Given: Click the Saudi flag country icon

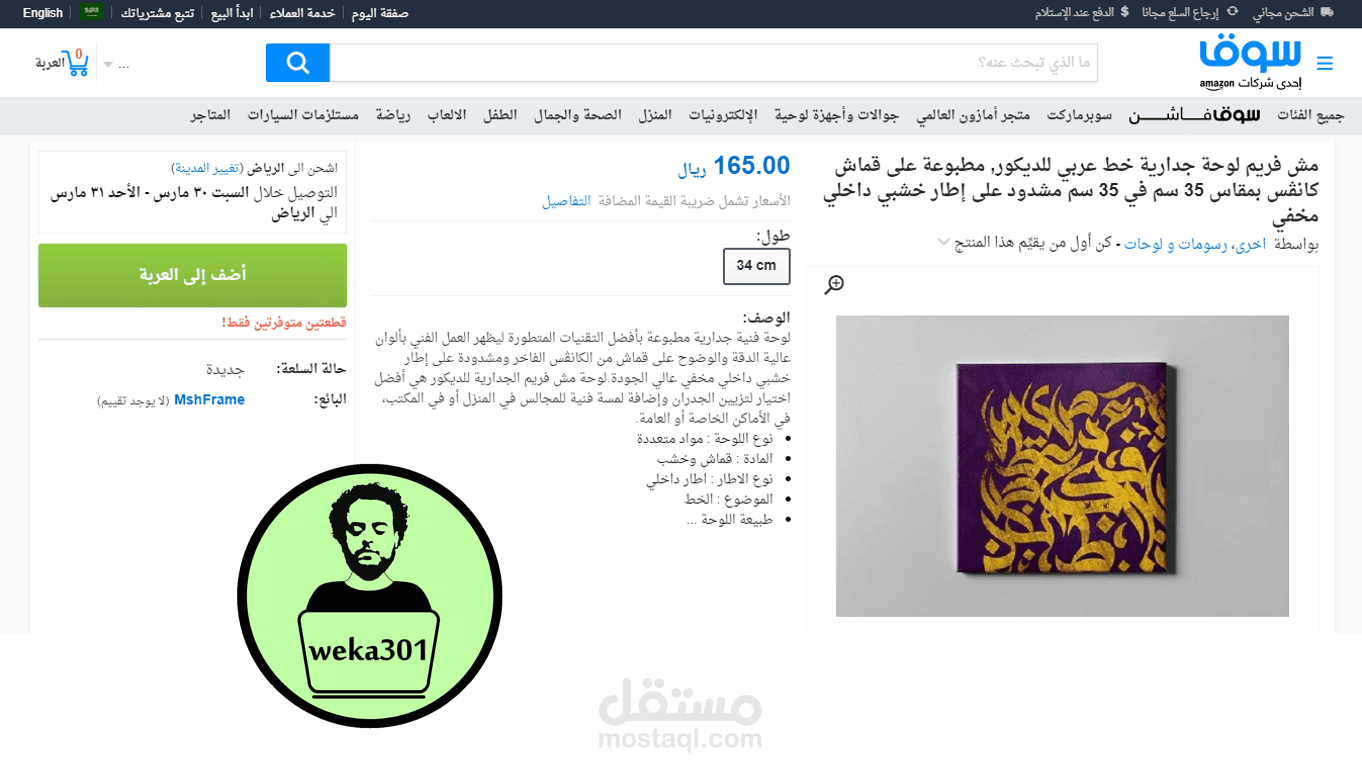Looking at the screenshot, I should (x=92, y=13).
